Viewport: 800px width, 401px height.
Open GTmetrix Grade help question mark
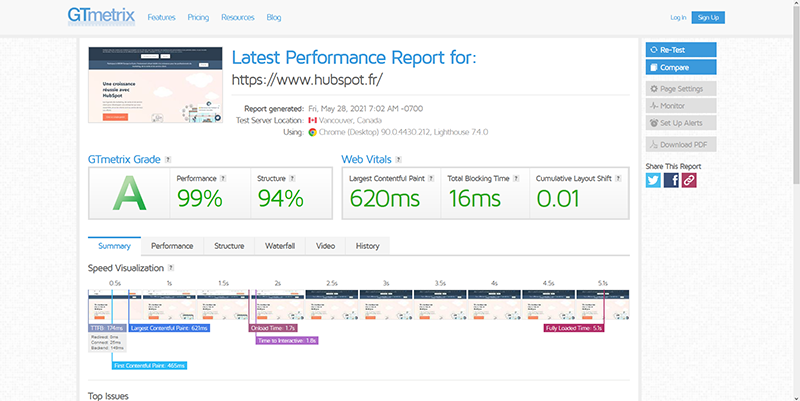coord(168,160)
